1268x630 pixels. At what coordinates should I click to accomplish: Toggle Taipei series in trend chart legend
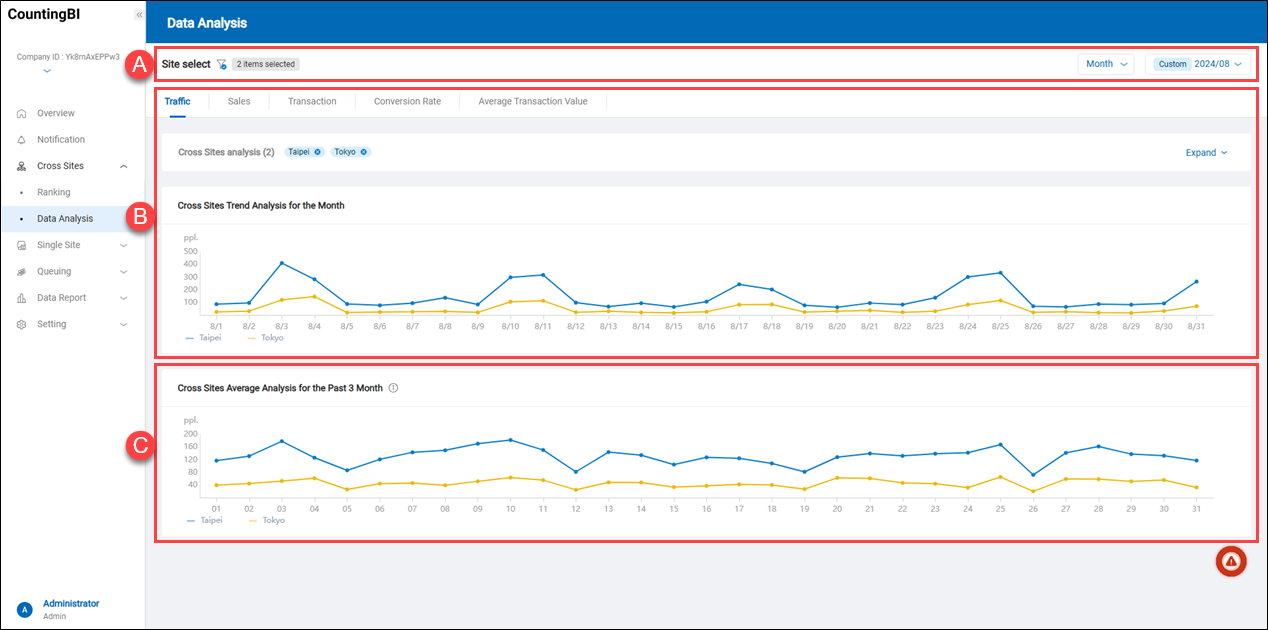204,338
